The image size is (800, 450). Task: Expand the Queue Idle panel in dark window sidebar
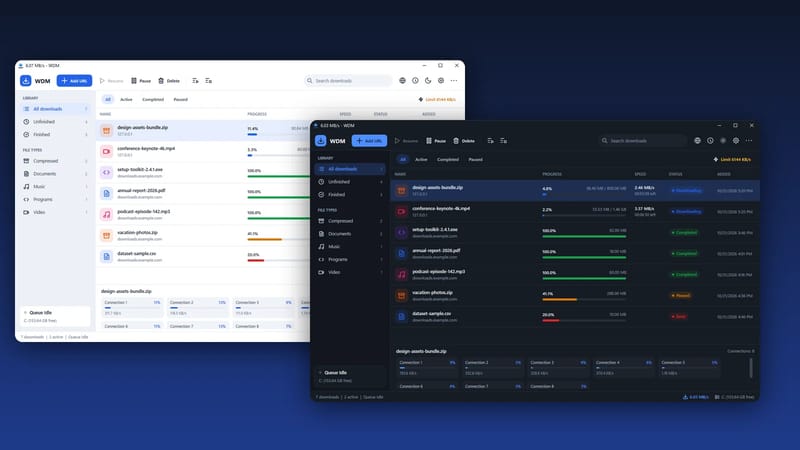tap(349, 376)
